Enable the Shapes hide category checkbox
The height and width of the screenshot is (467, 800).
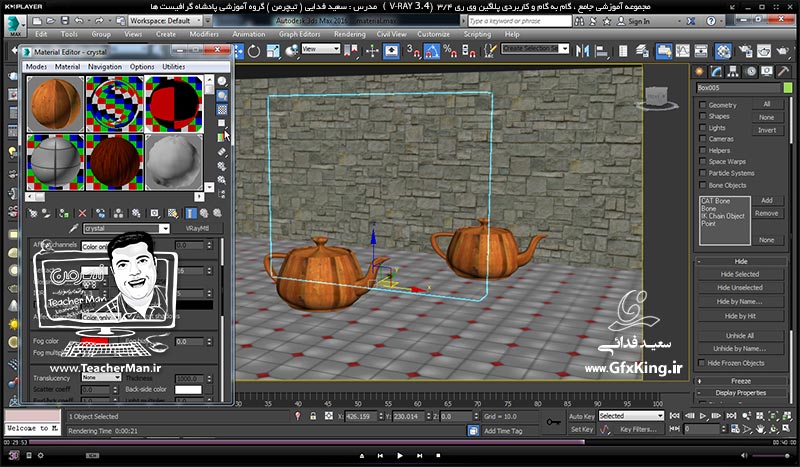[x=703, y=116]
